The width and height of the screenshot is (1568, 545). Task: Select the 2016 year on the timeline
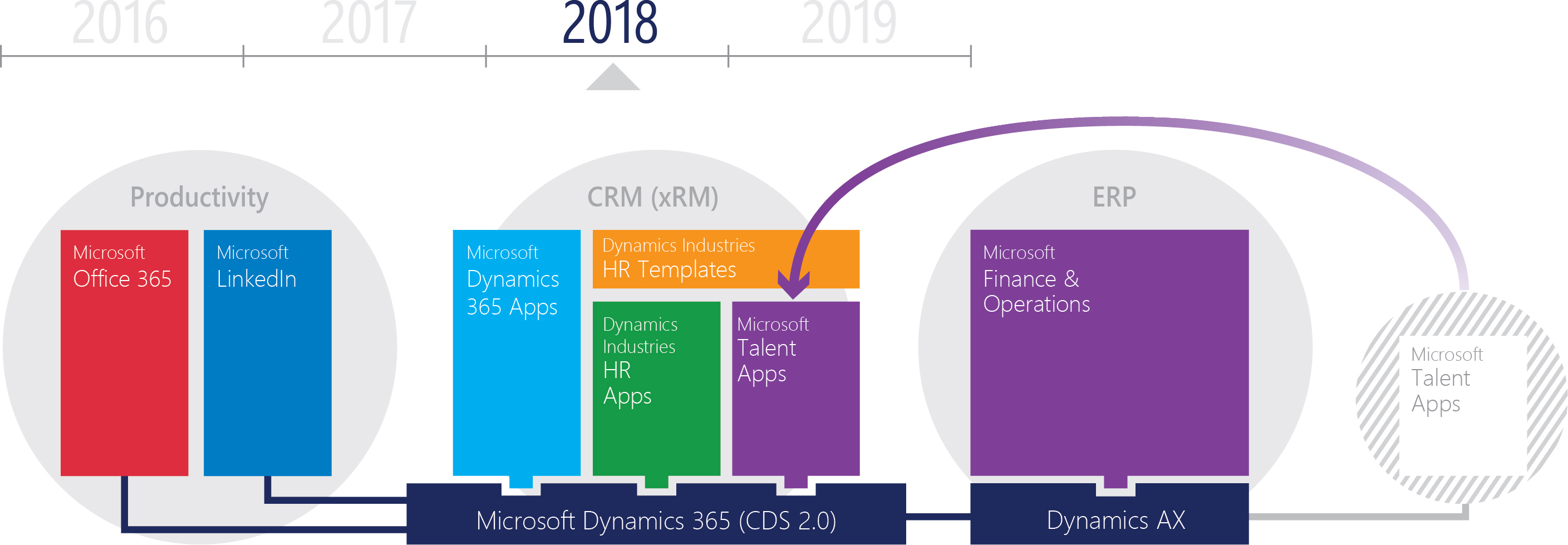point(120,23)
